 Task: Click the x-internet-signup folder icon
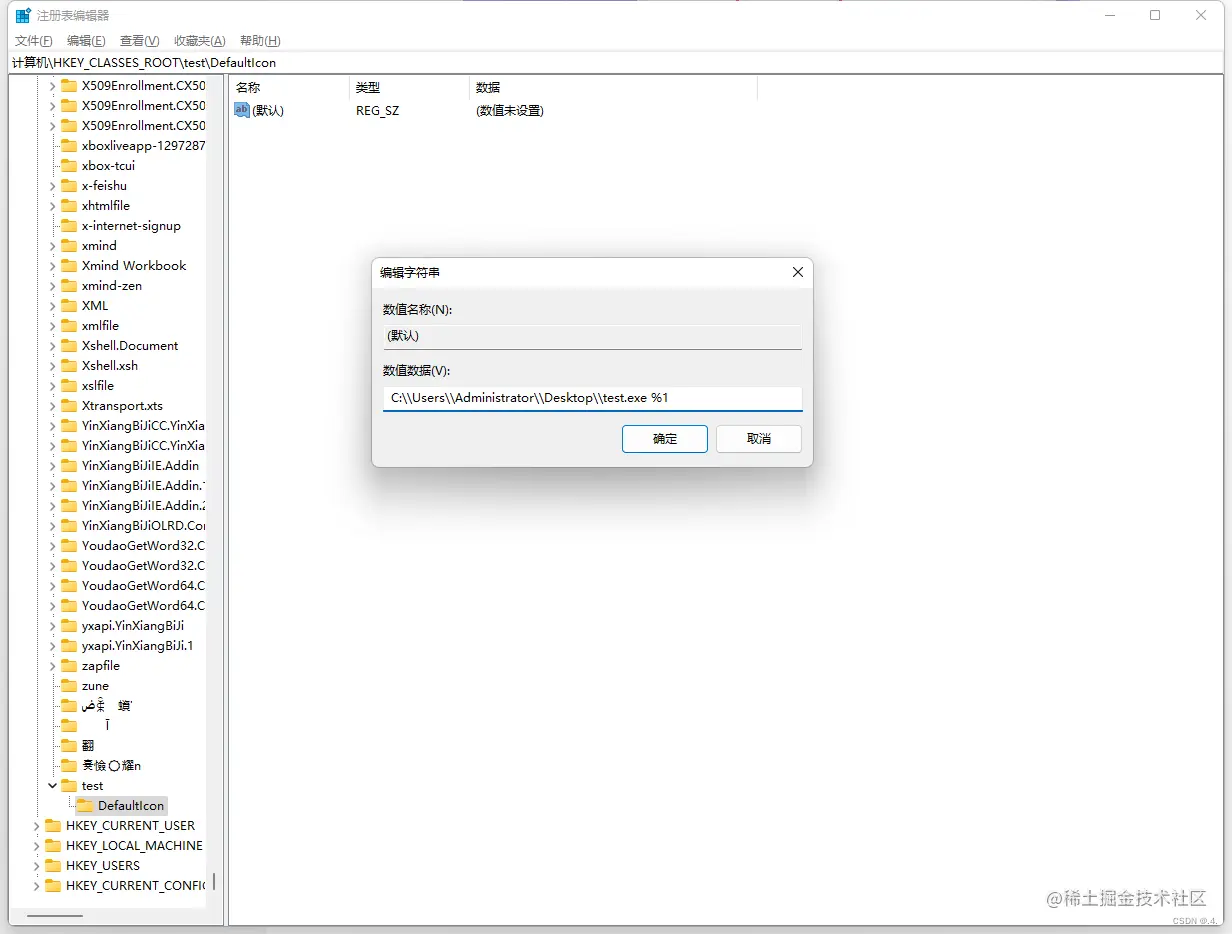[x=69, y=226]
